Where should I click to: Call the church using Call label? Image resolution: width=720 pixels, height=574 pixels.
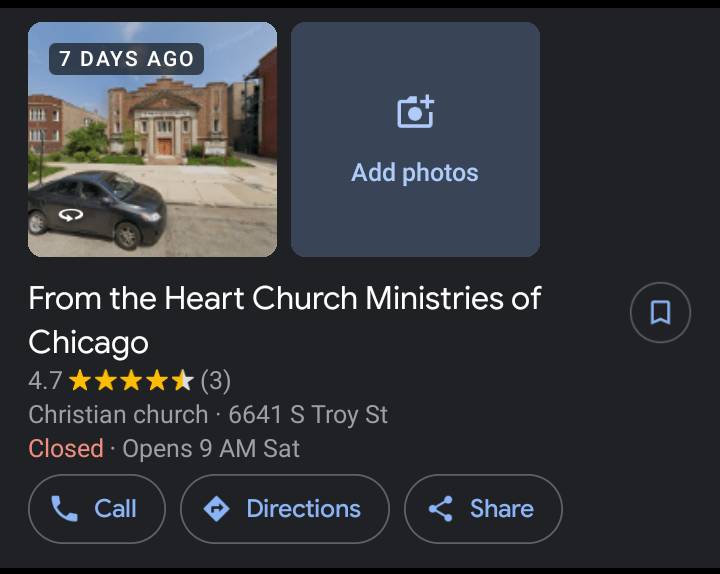pos(115,509)
